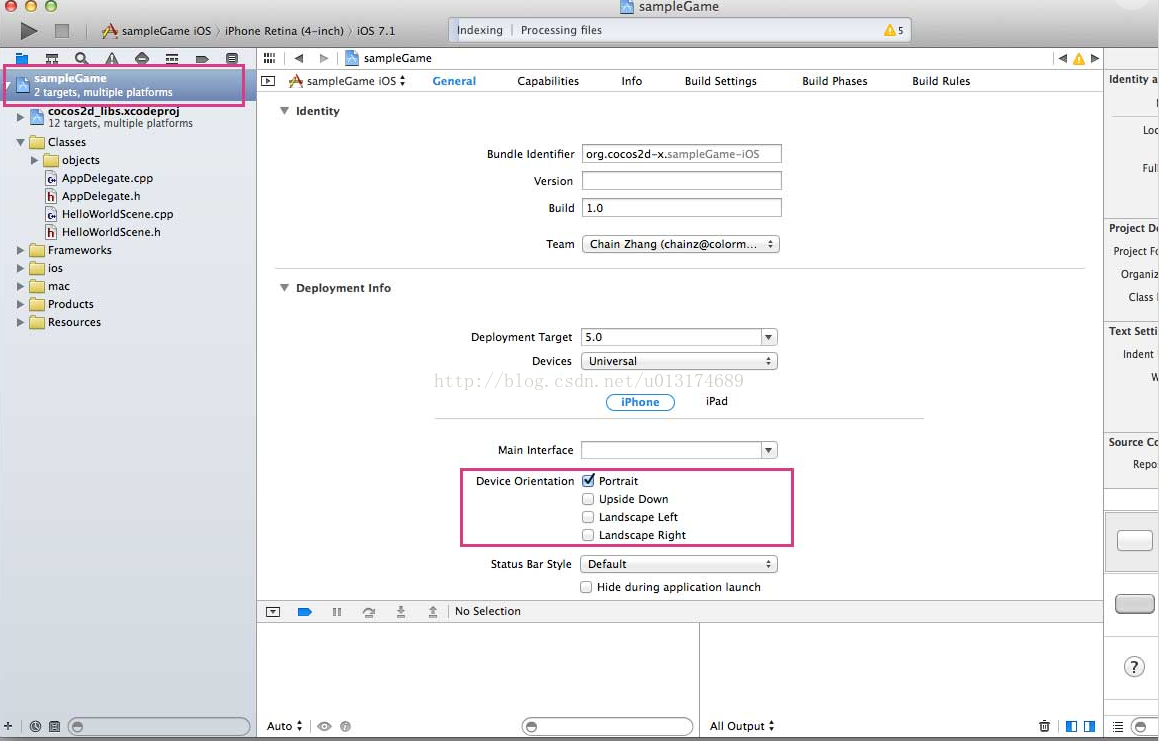Toggle breakpoints in the debug bar
Screen dimensions: 1159x741
[x=305, y=612]
